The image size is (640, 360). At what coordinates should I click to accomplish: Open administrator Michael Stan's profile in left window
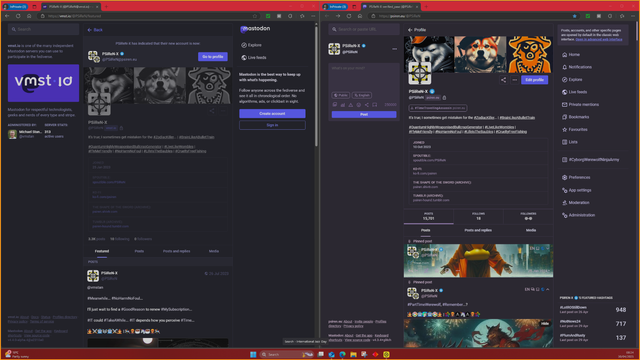25,134
